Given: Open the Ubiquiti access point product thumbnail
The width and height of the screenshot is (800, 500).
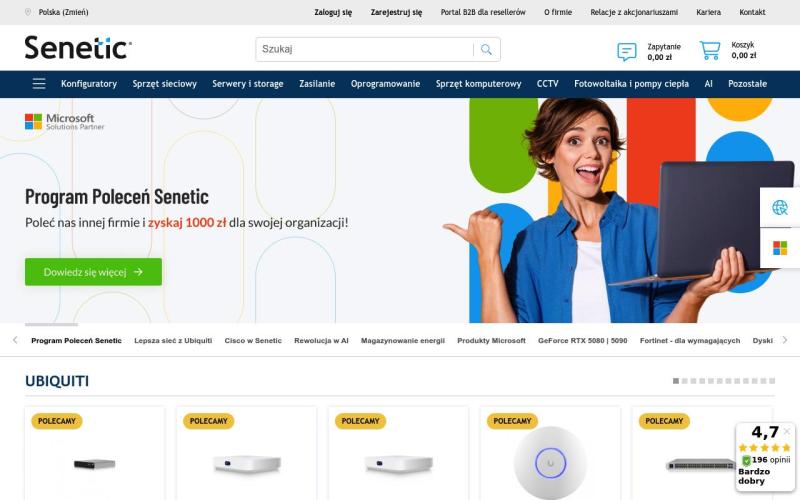Looking at the screenshot, I should (x=550, y=462).
